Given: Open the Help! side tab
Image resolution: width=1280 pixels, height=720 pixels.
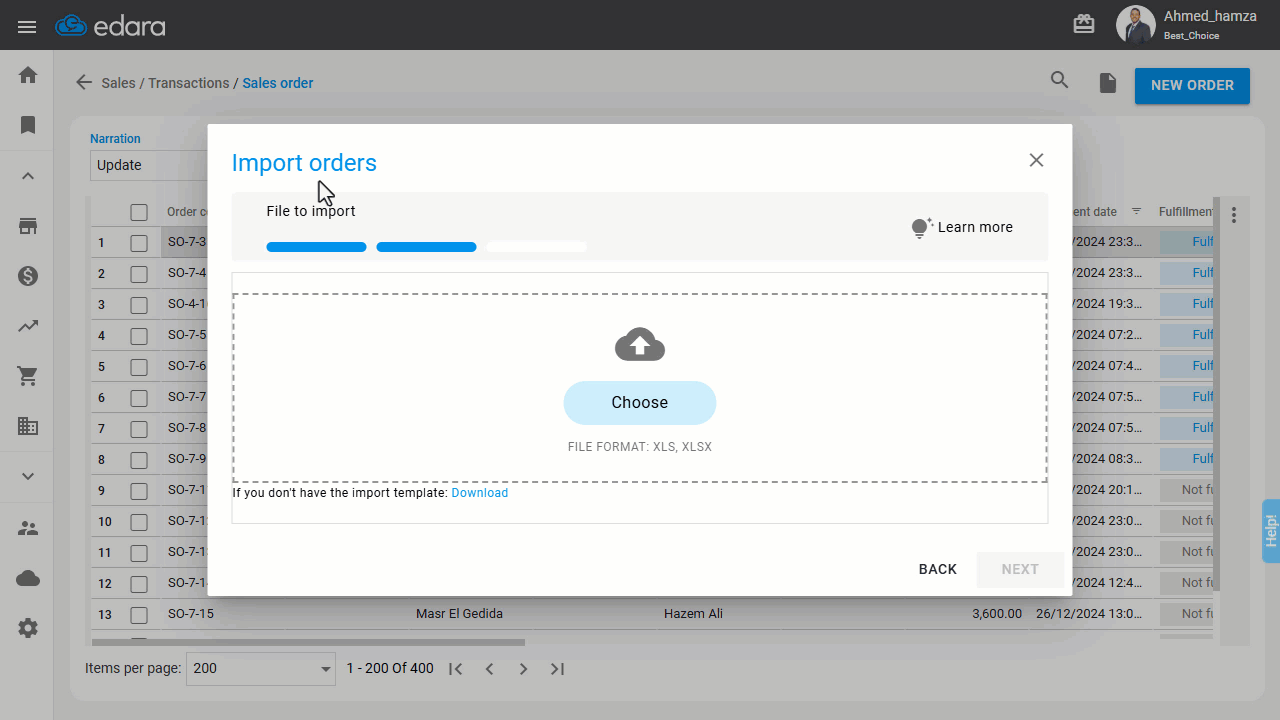Looking at the screenshot, I should [1271, 531].
